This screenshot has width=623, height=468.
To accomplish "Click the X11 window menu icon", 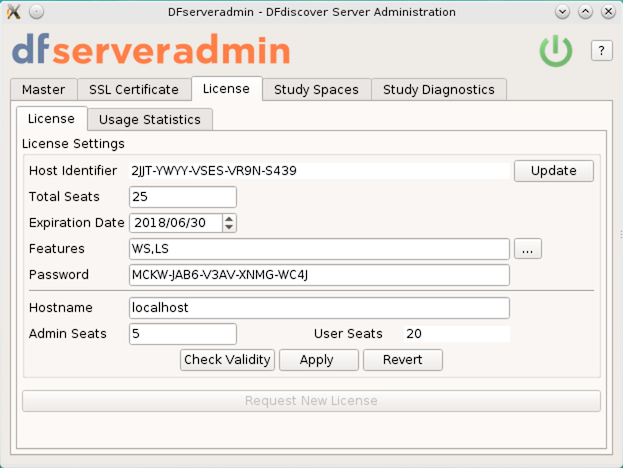I will click(x=13, y=12).
